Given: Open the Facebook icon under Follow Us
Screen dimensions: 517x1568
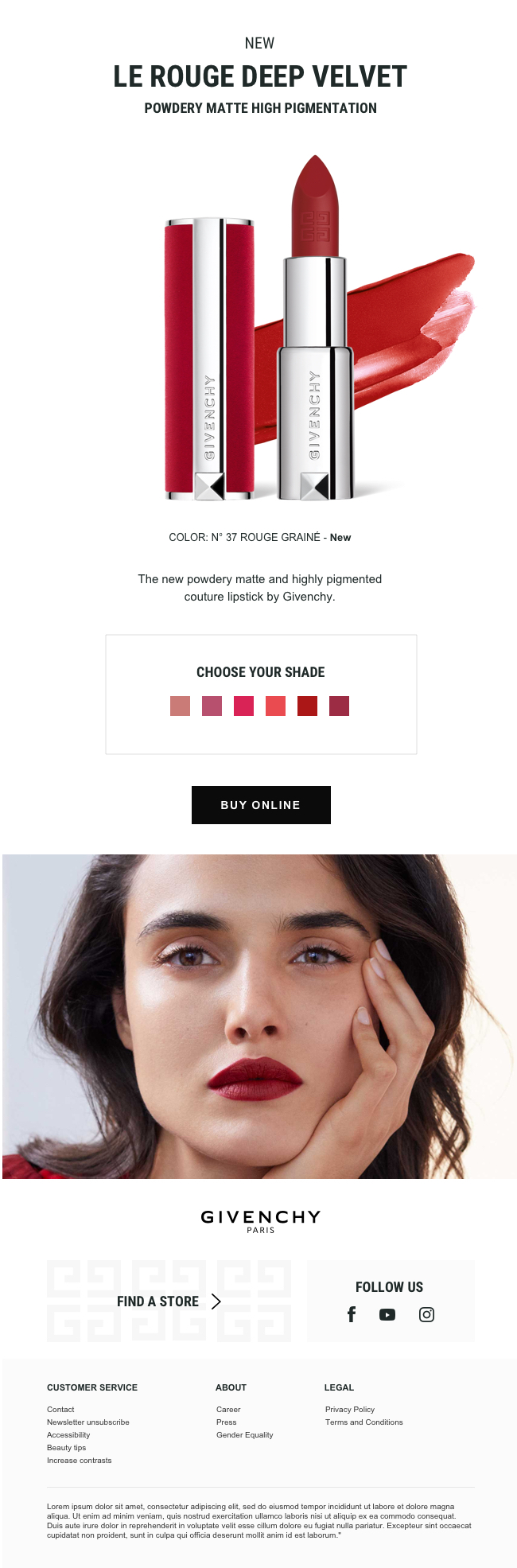Looking at the screenshot, I should 352,1314.
